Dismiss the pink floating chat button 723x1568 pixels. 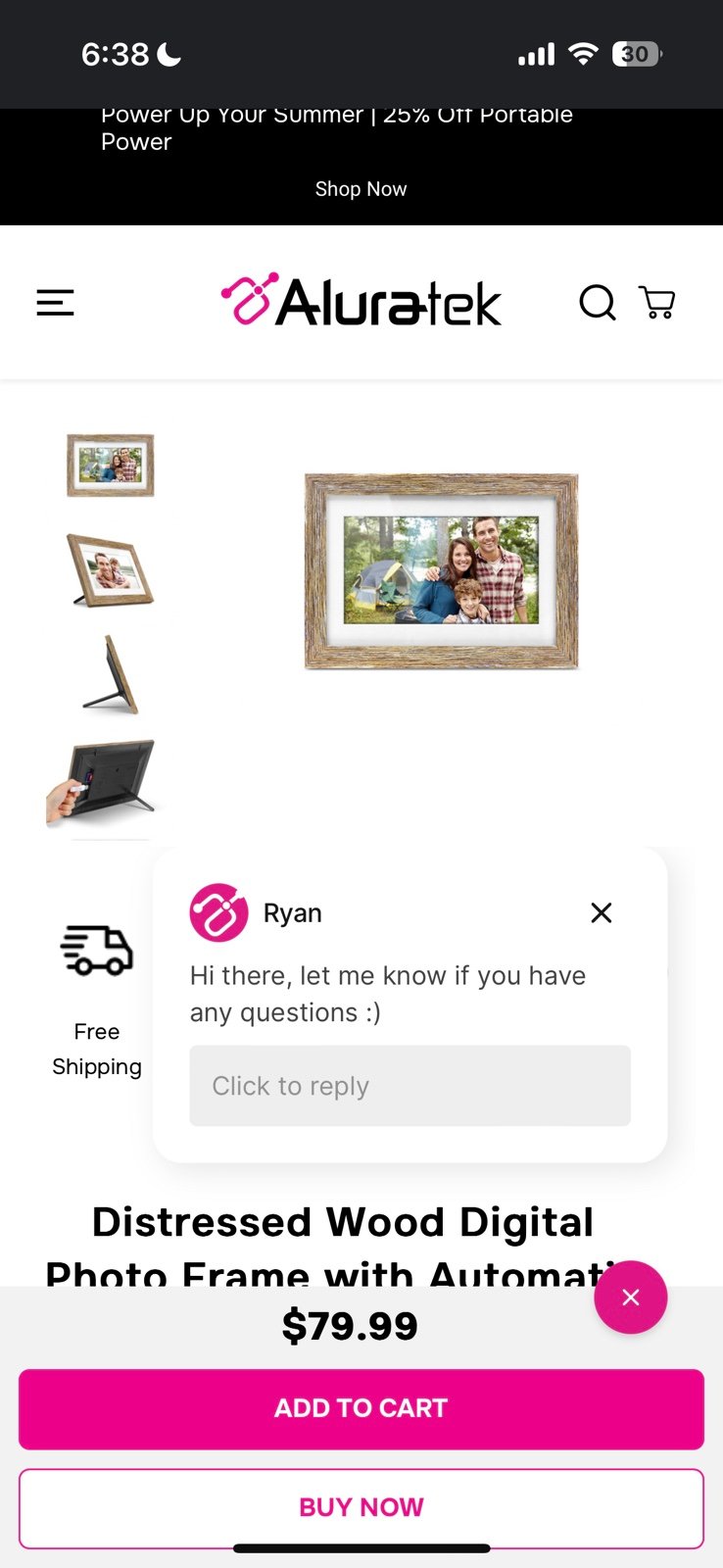click(x=631, y=1298)
